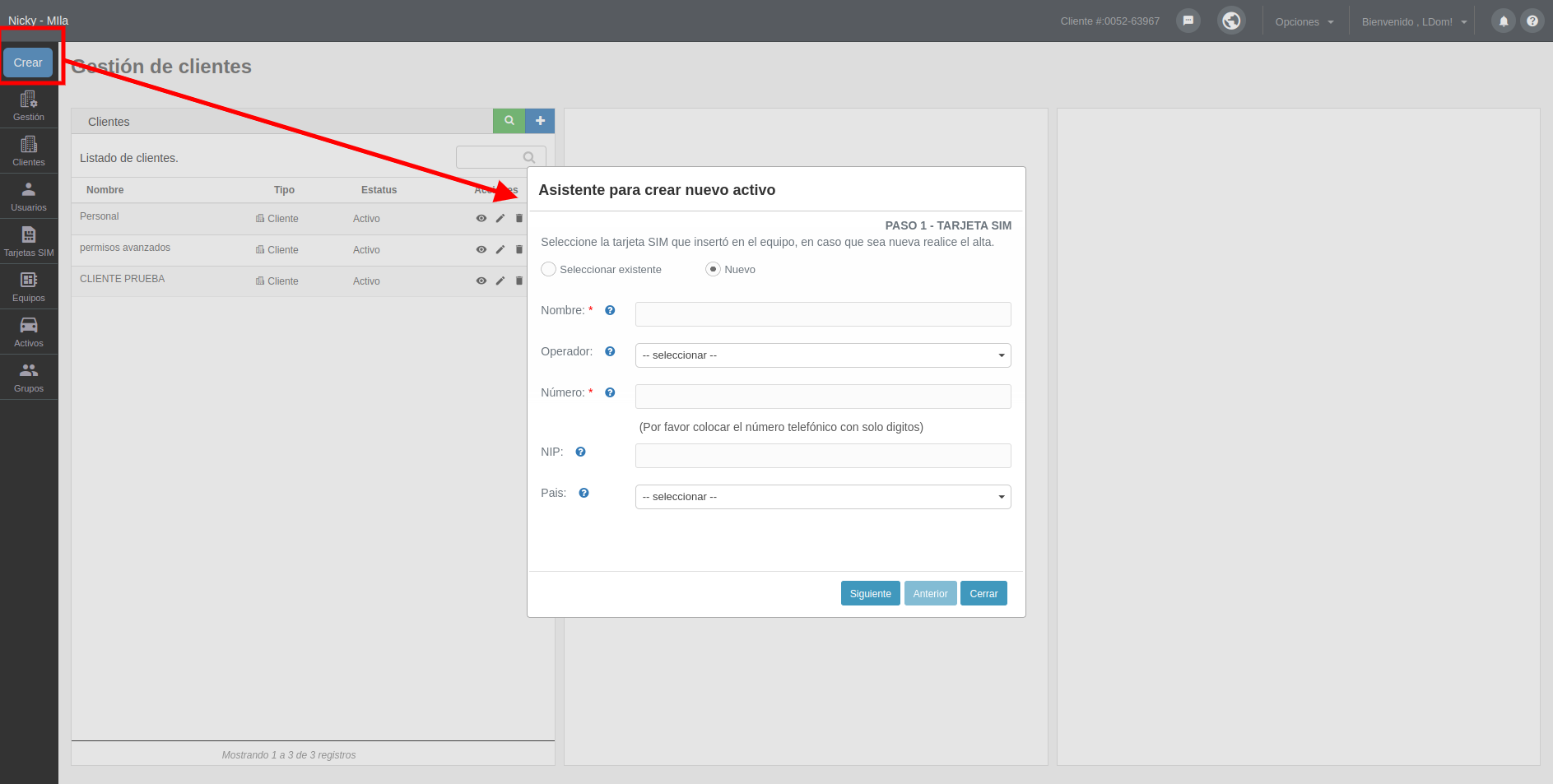The height and width of the screenshot is (784, 1553).
Task: Open the chat messages icon in header
Action: point(1188,21)
